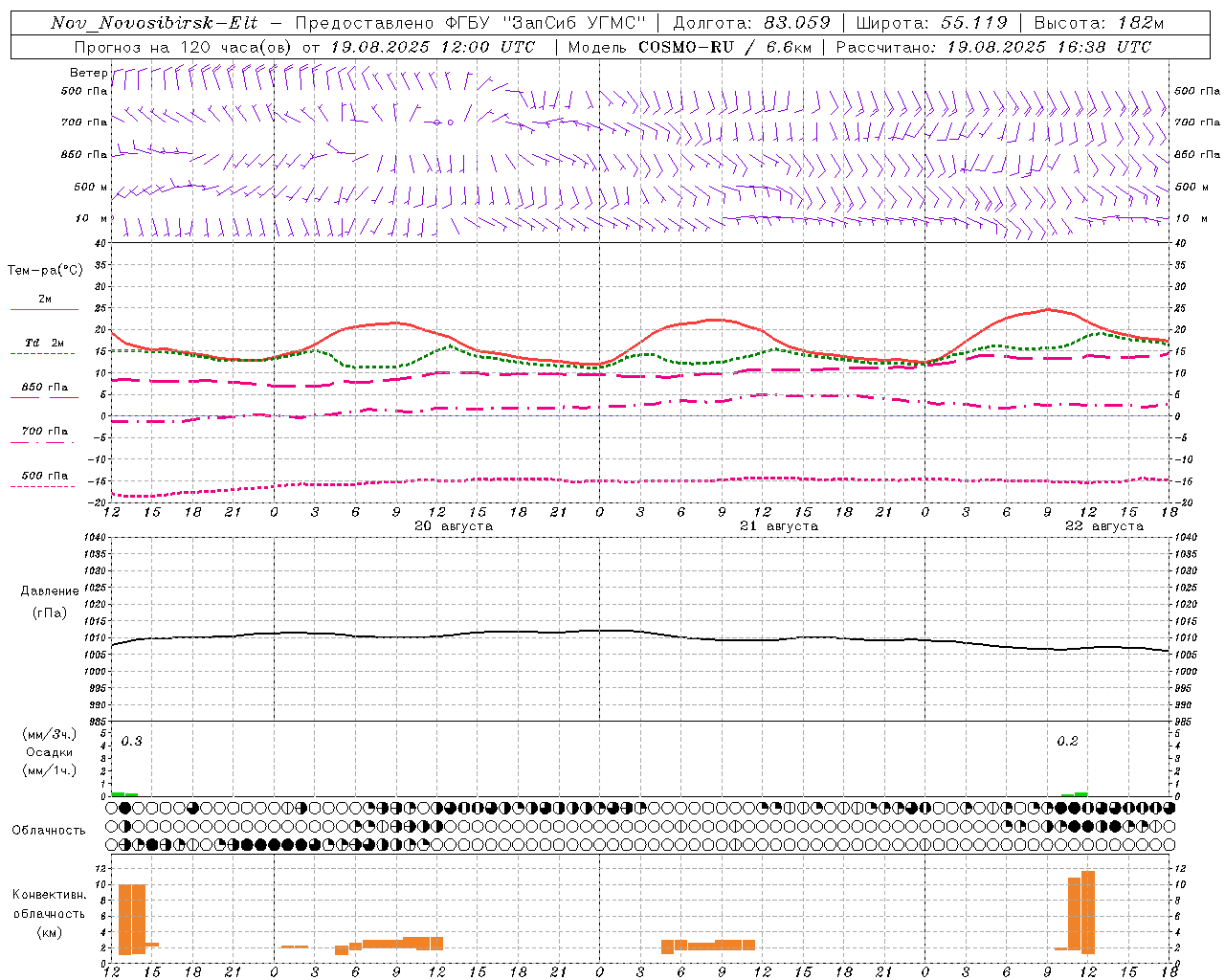Screen dimensions: 1225x980
Task: Click the forecast start time 19.08.2025 12:00 UTC
Action: tap(433, 47)
